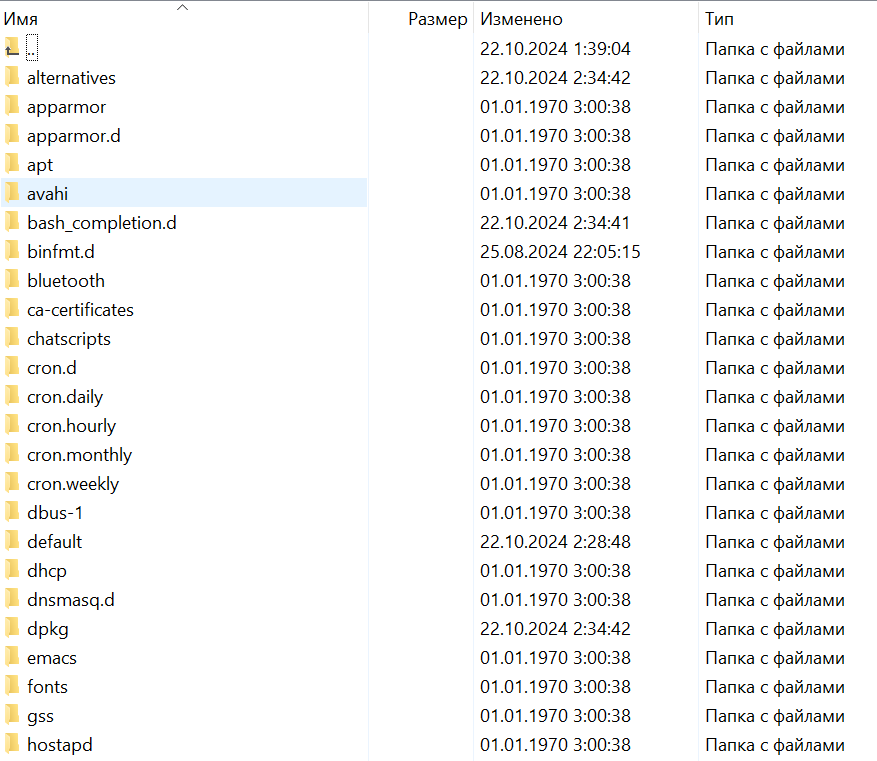Select the apparmor folder name
The image size is (877, 761).
click(66, 107)
